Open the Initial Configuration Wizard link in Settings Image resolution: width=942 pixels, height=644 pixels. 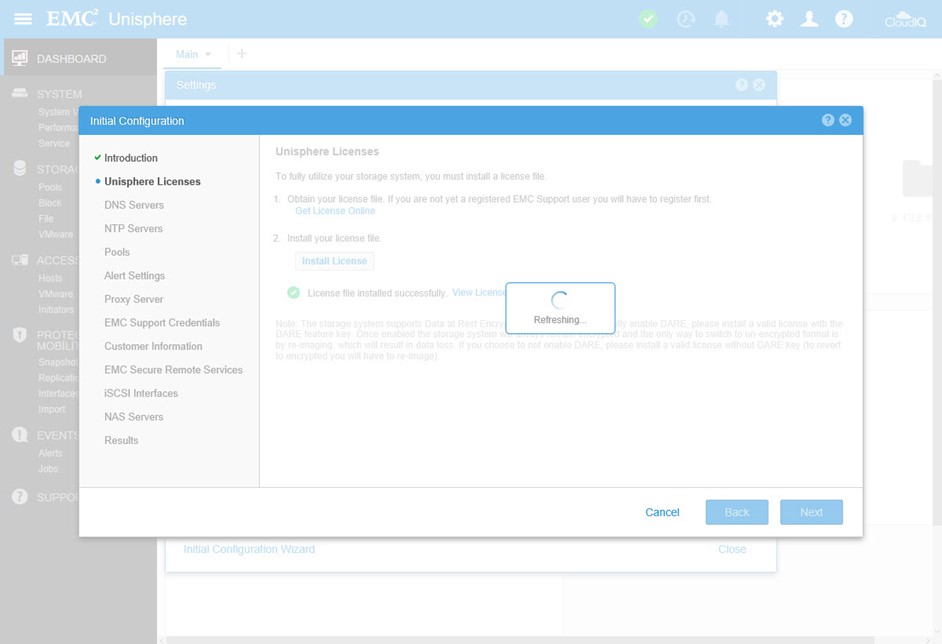249,549
